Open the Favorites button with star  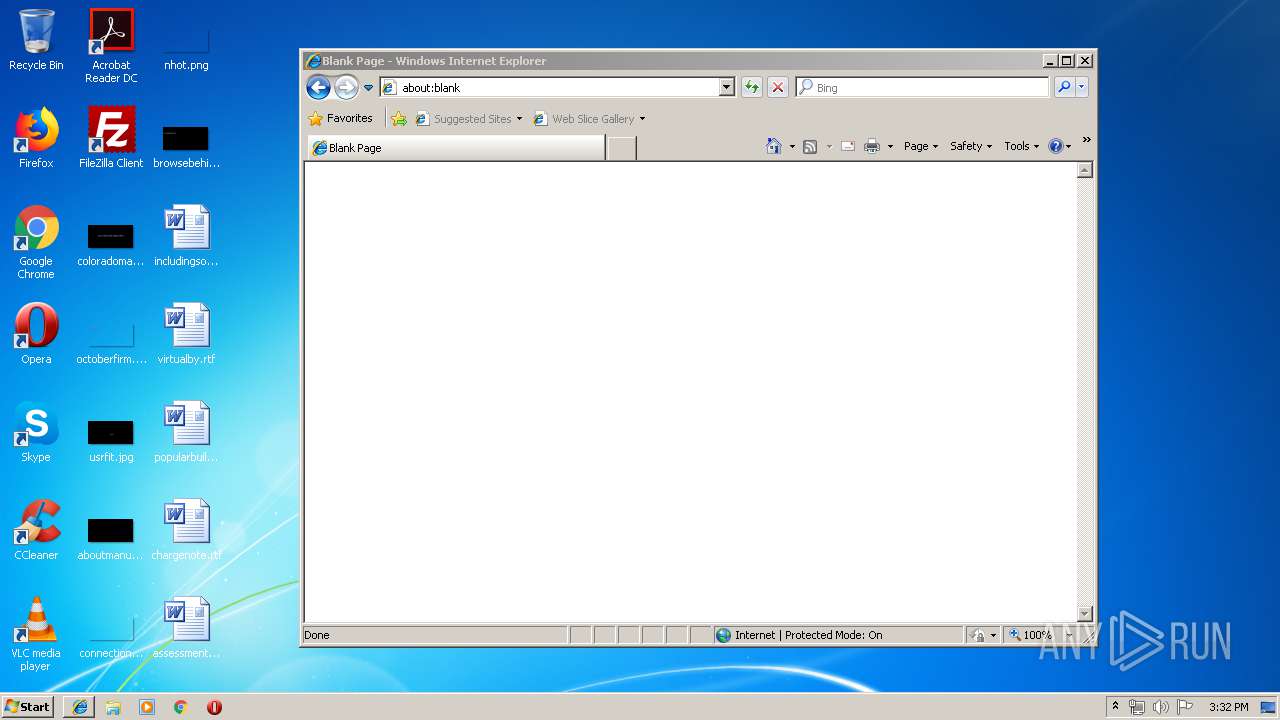coord(341,118)
